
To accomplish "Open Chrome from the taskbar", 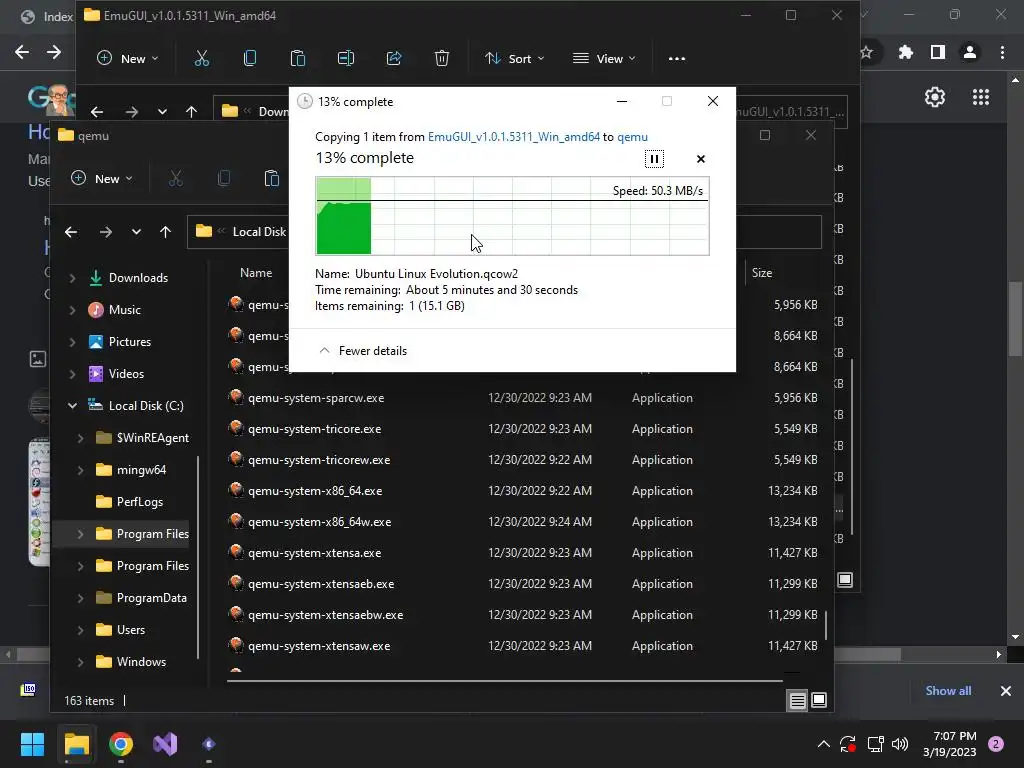I will pyautogui.click(x=121, y=744).
